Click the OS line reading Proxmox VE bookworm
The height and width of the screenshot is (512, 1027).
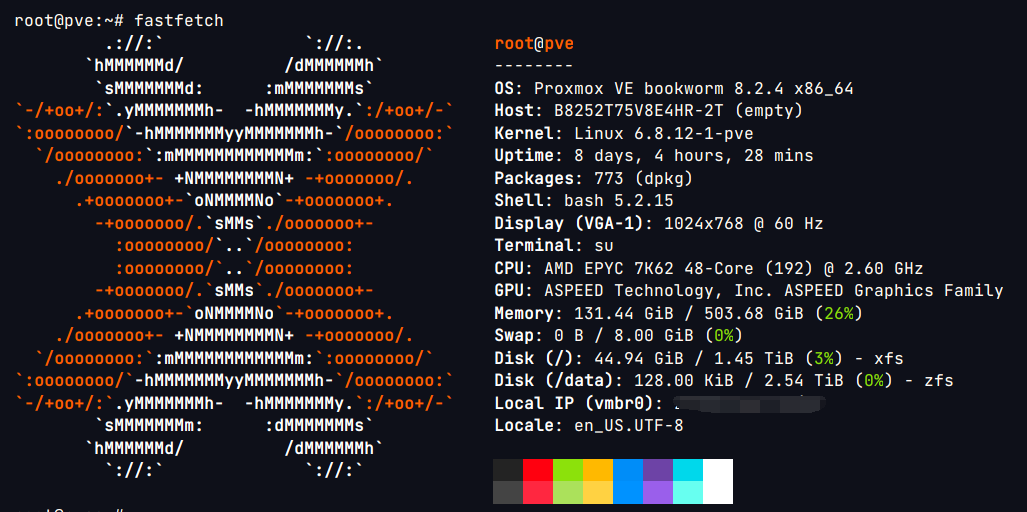pyautogui.click(x=674, y=88)
